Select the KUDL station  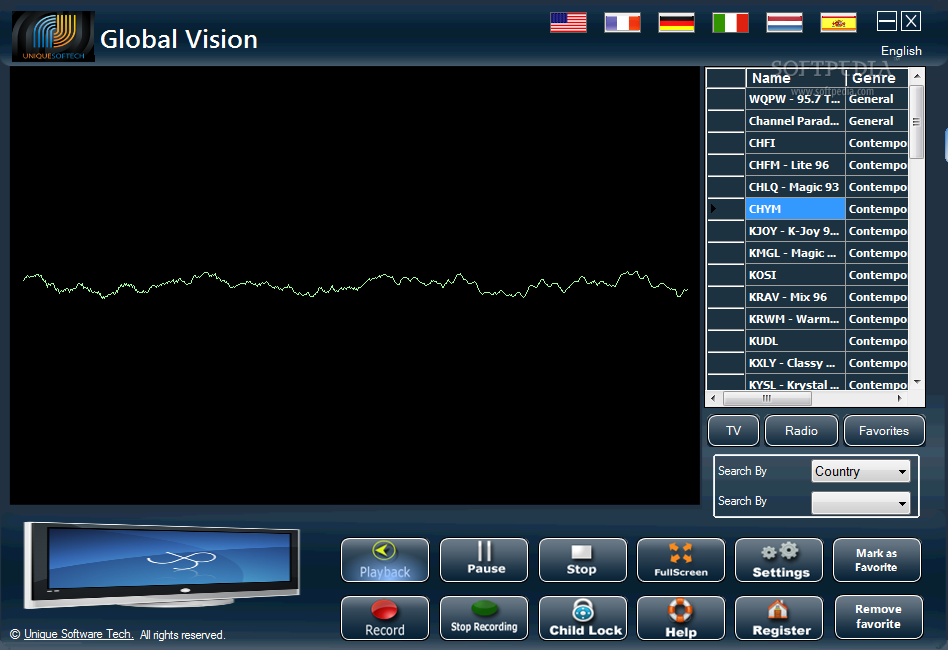coord(795,341)
